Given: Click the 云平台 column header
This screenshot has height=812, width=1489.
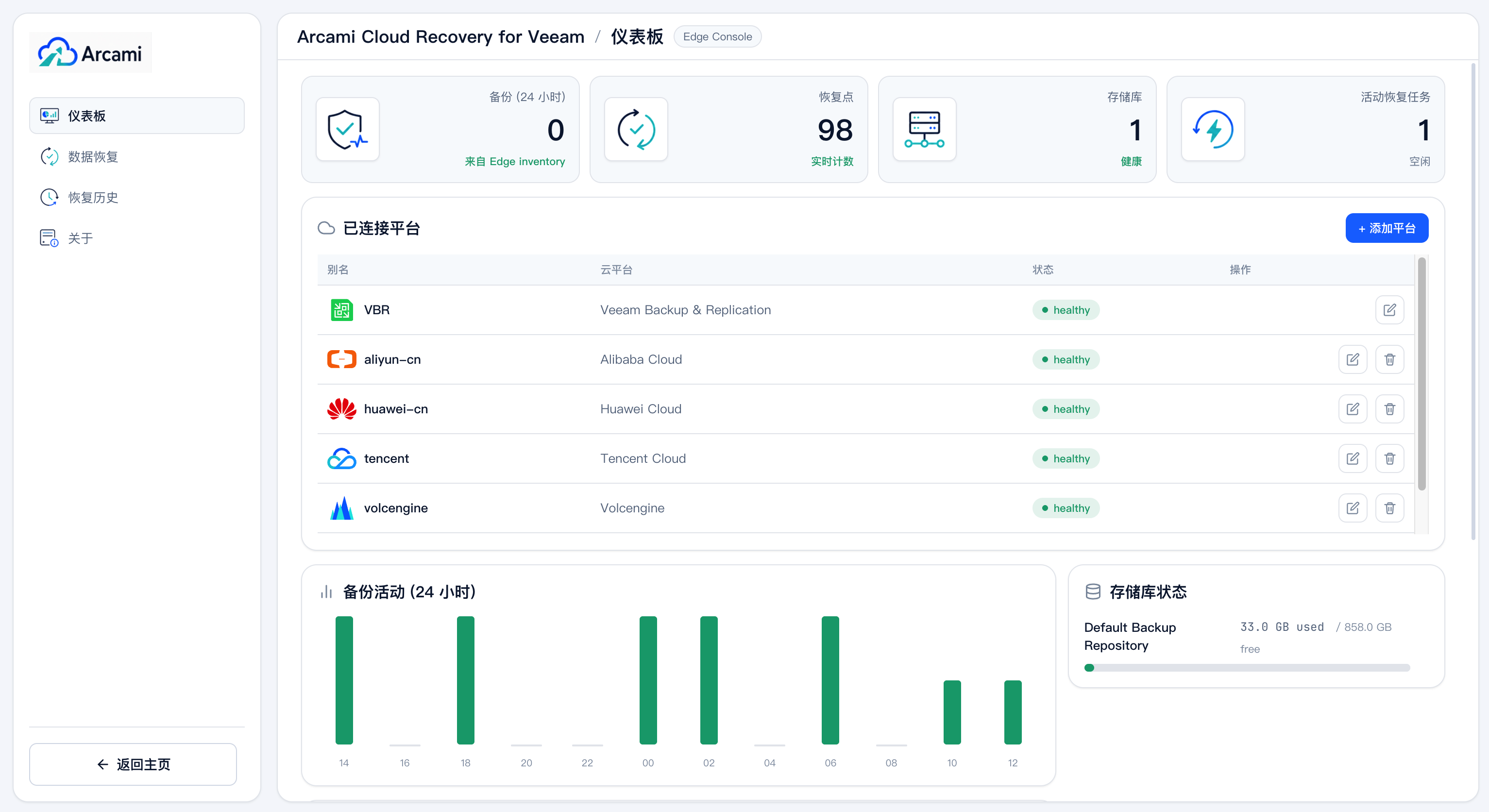Looking at the screenshot, I should [616, 270].
